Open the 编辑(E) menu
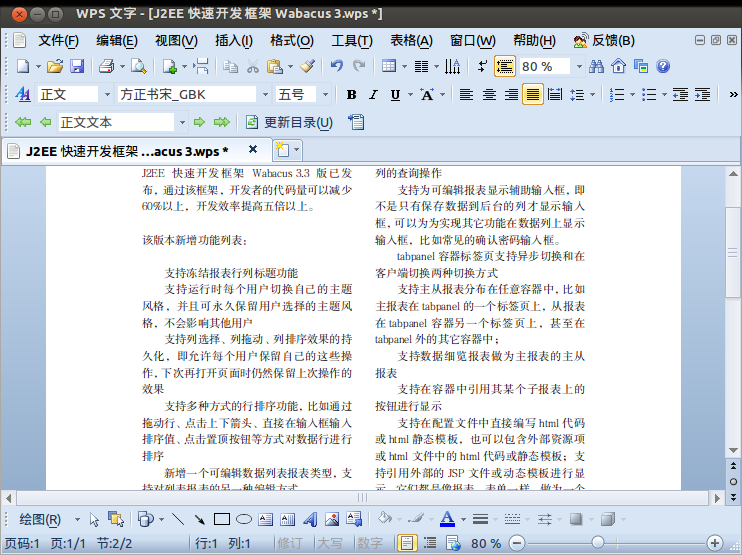The height and width of the screenshot is (555, 742). 117,41
